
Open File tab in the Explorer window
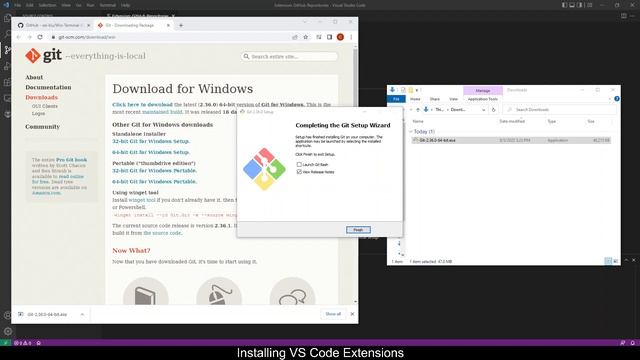point(396,99)
